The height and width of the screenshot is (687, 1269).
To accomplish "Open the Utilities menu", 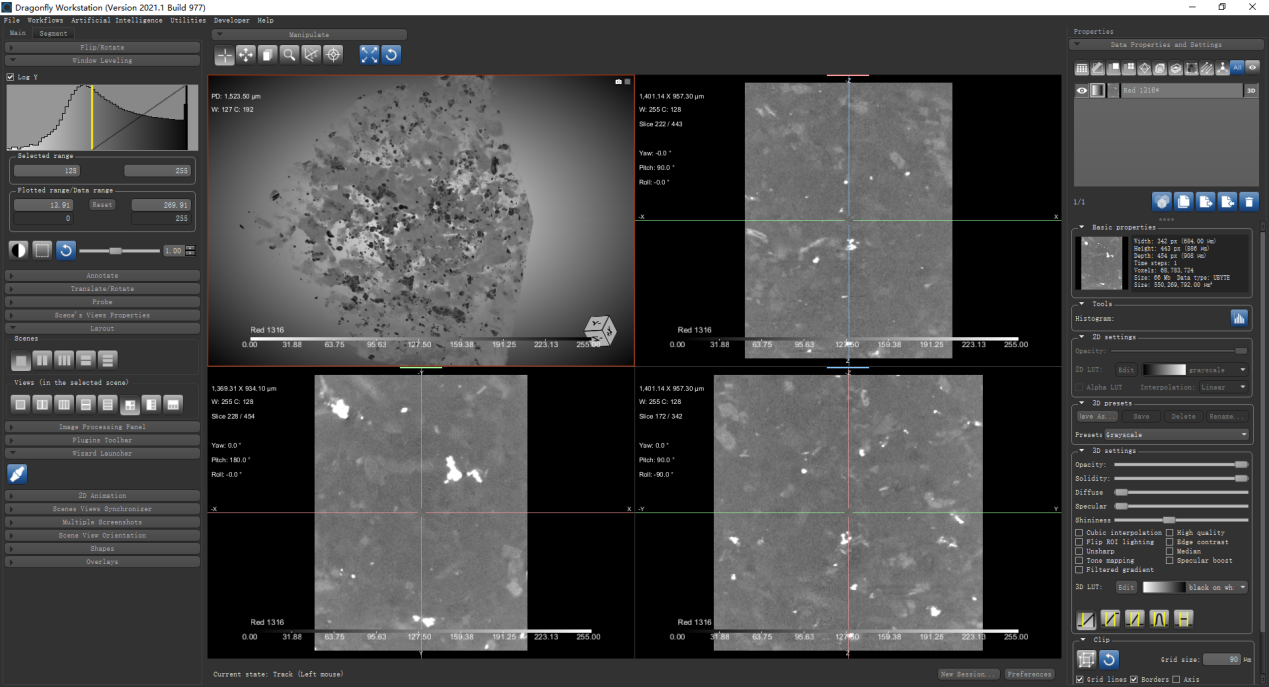I will click(188, 20).
